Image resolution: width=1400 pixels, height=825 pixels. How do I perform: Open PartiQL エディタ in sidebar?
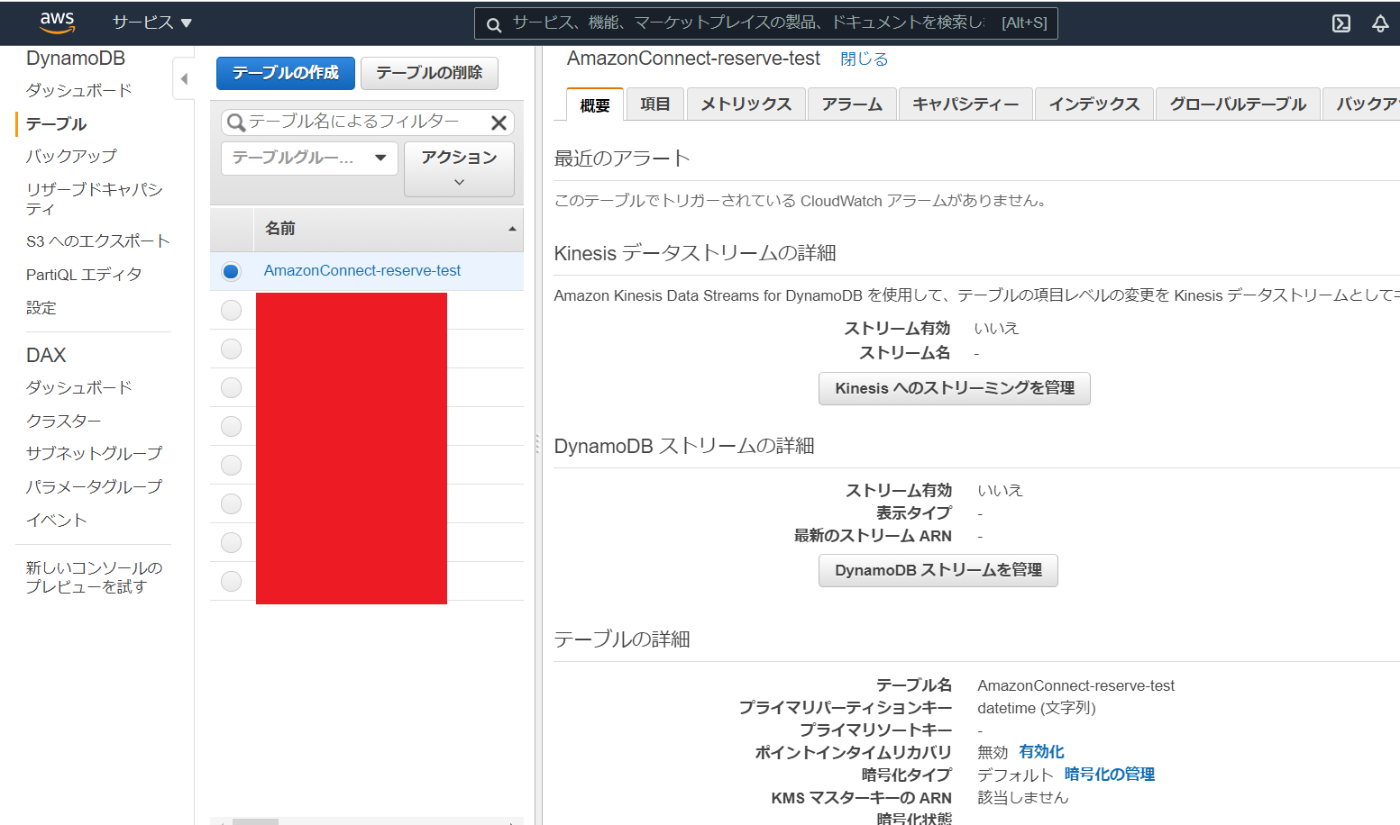pyautogui.click(x=84, y=274)
